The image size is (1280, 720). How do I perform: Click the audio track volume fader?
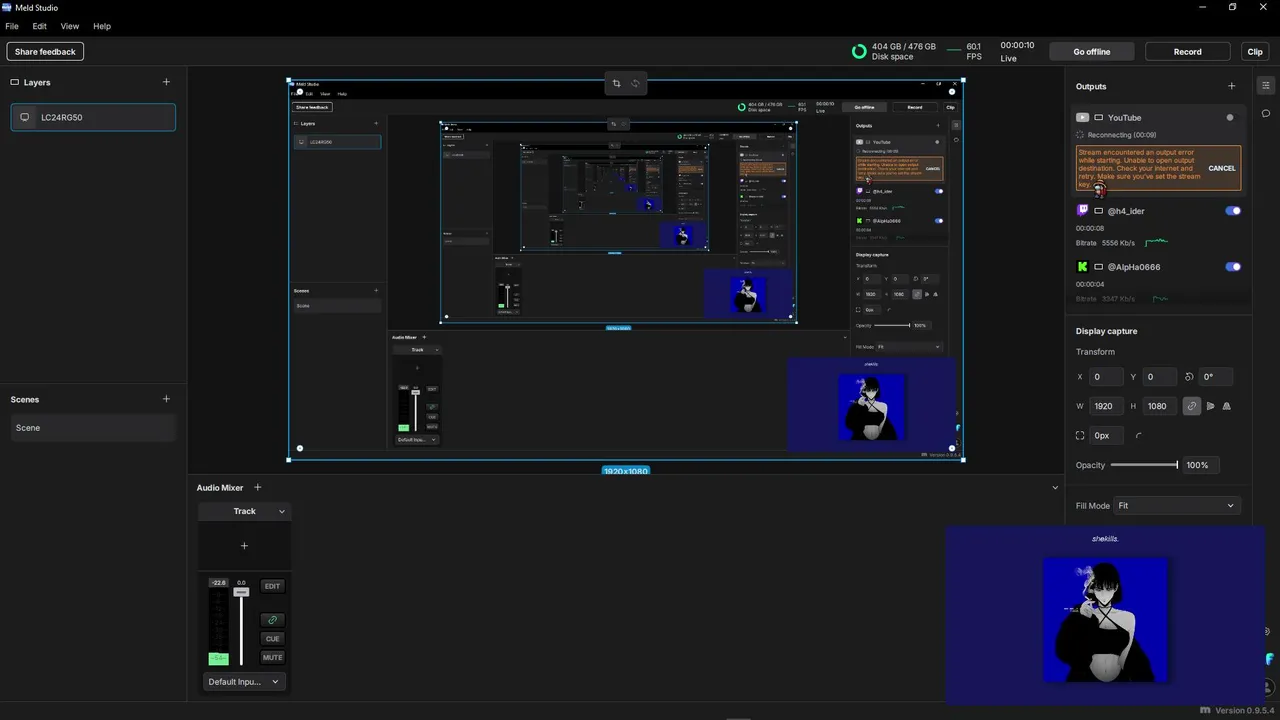tap(241, 592)
